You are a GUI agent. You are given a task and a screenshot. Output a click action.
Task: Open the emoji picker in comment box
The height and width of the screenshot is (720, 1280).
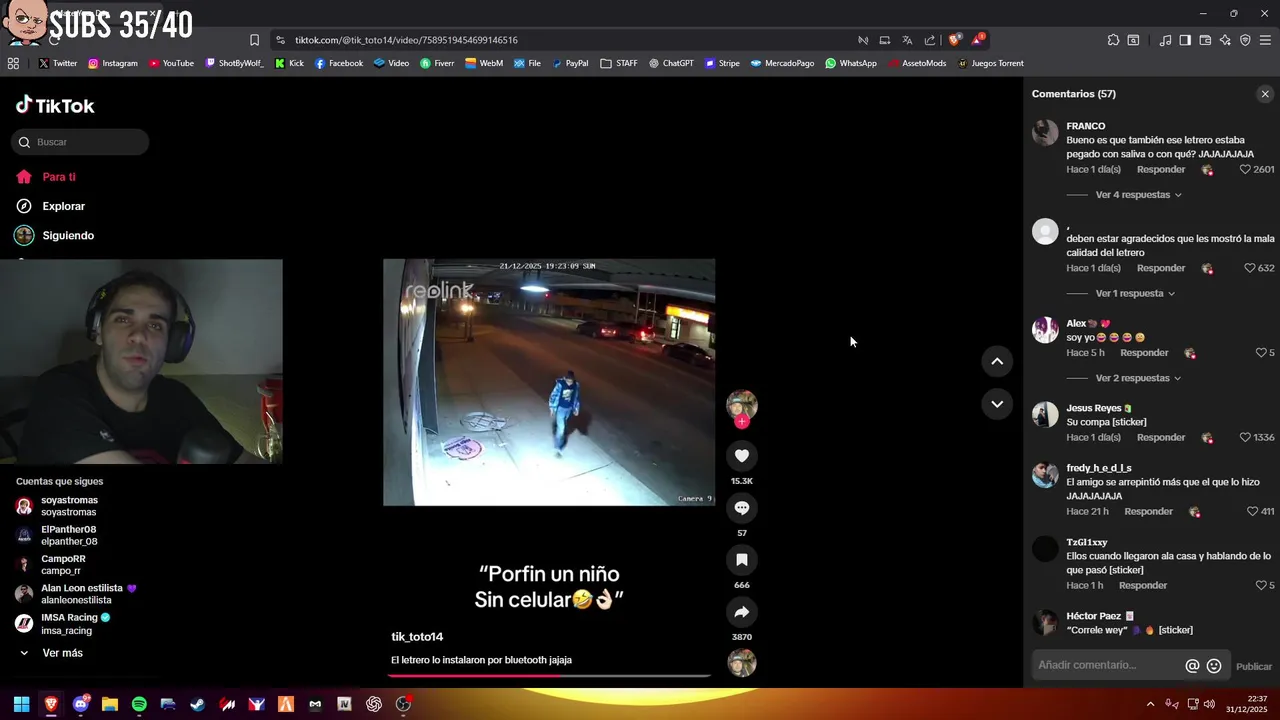[1214, 666]
